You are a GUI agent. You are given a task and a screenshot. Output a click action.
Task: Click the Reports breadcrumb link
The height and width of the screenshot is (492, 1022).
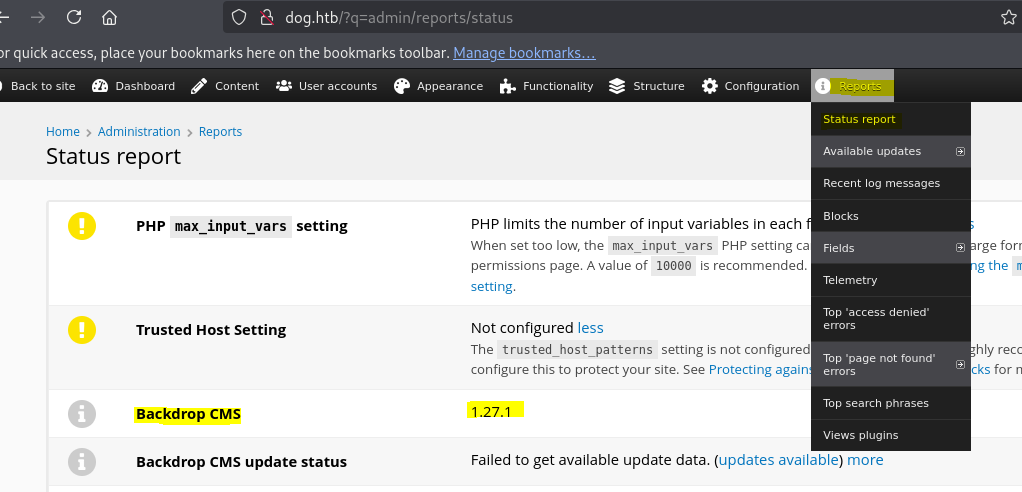[x=220, y=132]
